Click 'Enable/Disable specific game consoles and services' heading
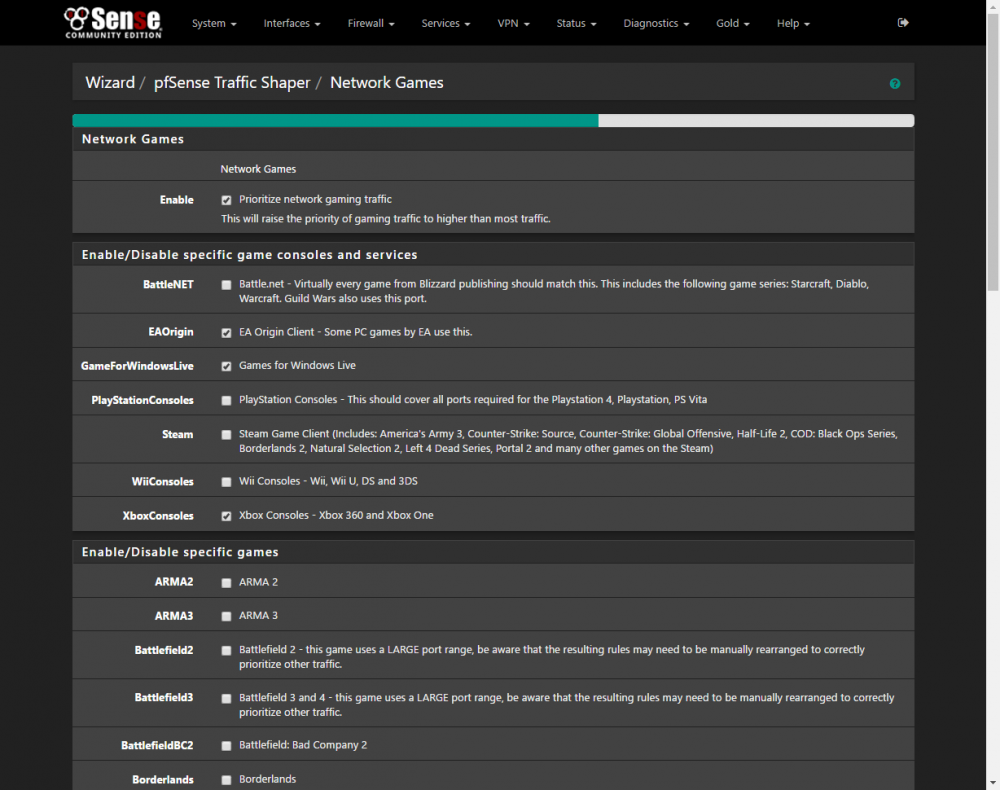 [x=249, y=254]
